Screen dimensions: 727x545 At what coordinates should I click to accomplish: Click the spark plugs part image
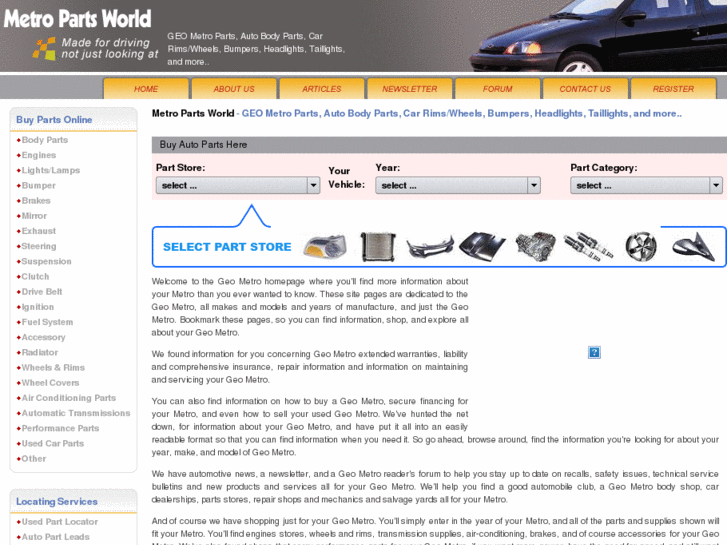(588, 247)
